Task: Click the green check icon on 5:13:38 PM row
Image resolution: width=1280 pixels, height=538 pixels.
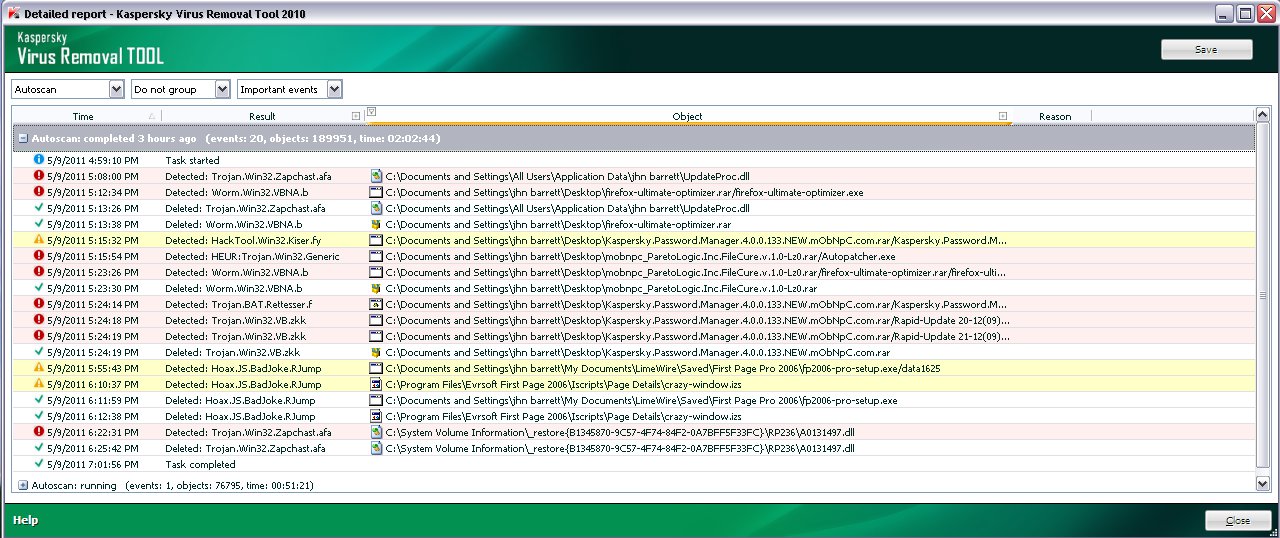Action: (39, 224)
